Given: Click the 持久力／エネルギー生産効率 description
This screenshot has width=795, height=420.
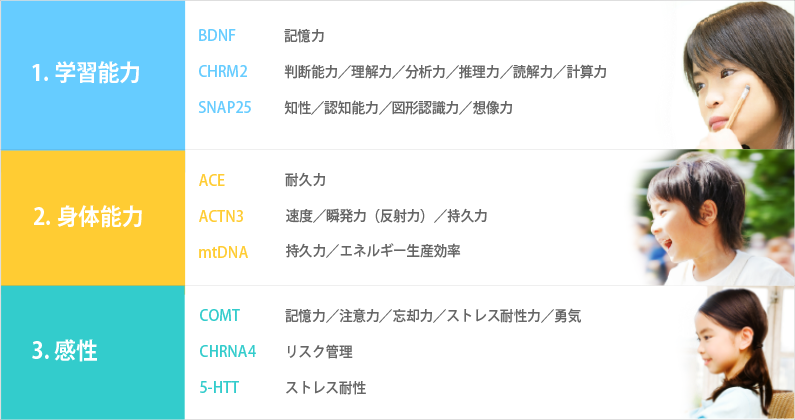Looking at the screenshot, I should 373,251.
